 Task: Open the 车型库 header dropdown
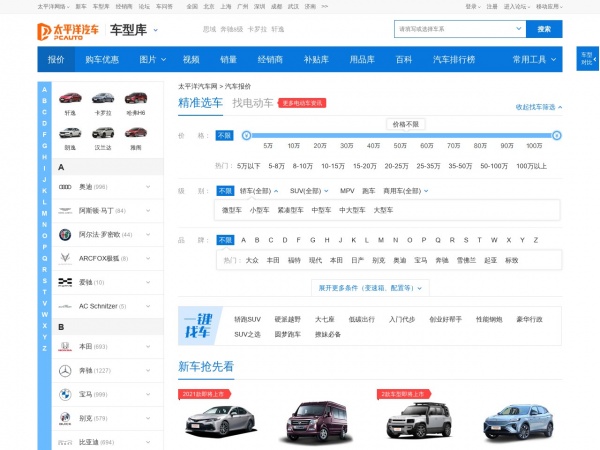155,30
